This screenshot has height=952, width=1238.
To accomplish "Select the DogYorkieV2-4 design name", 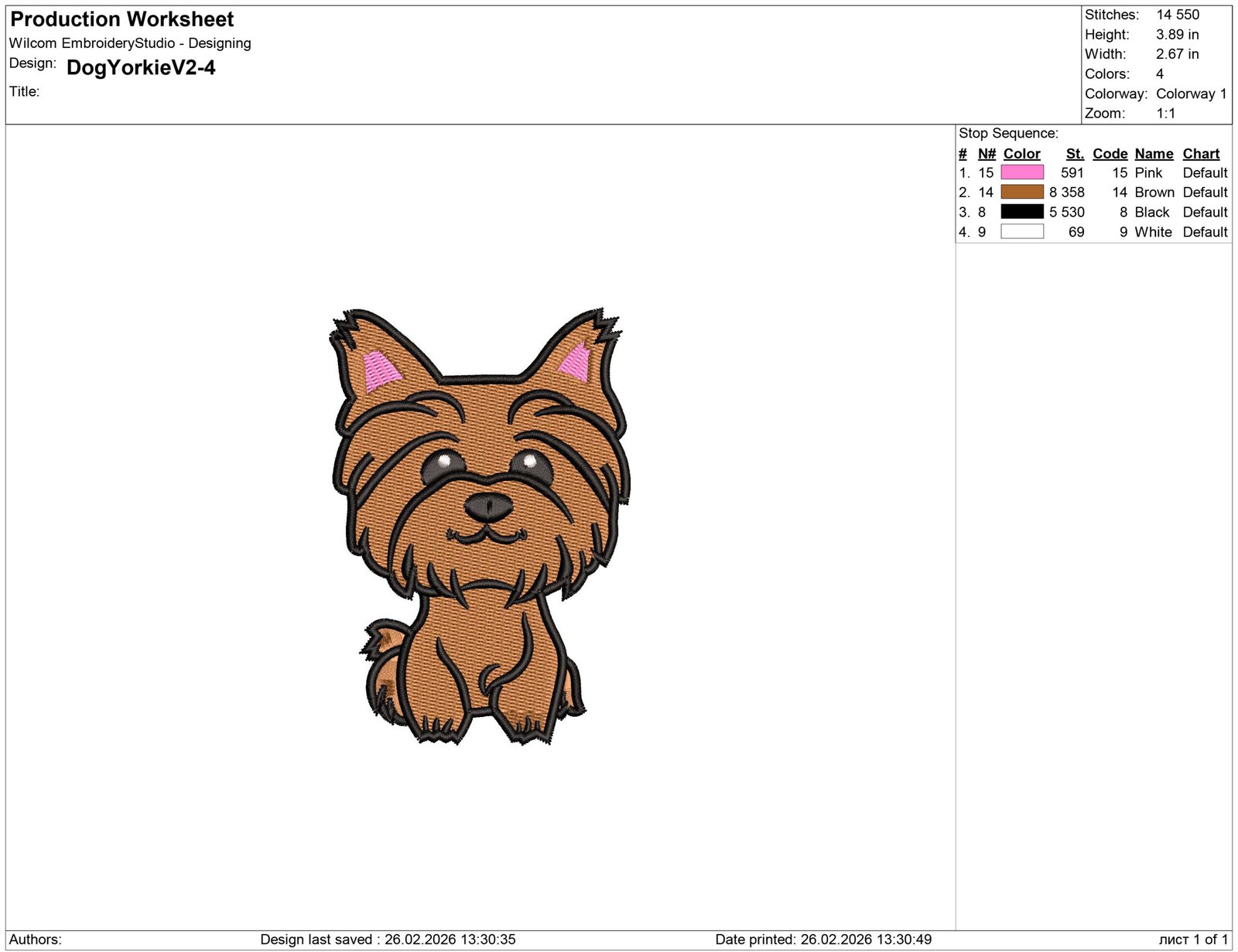I will click(141, 68).
